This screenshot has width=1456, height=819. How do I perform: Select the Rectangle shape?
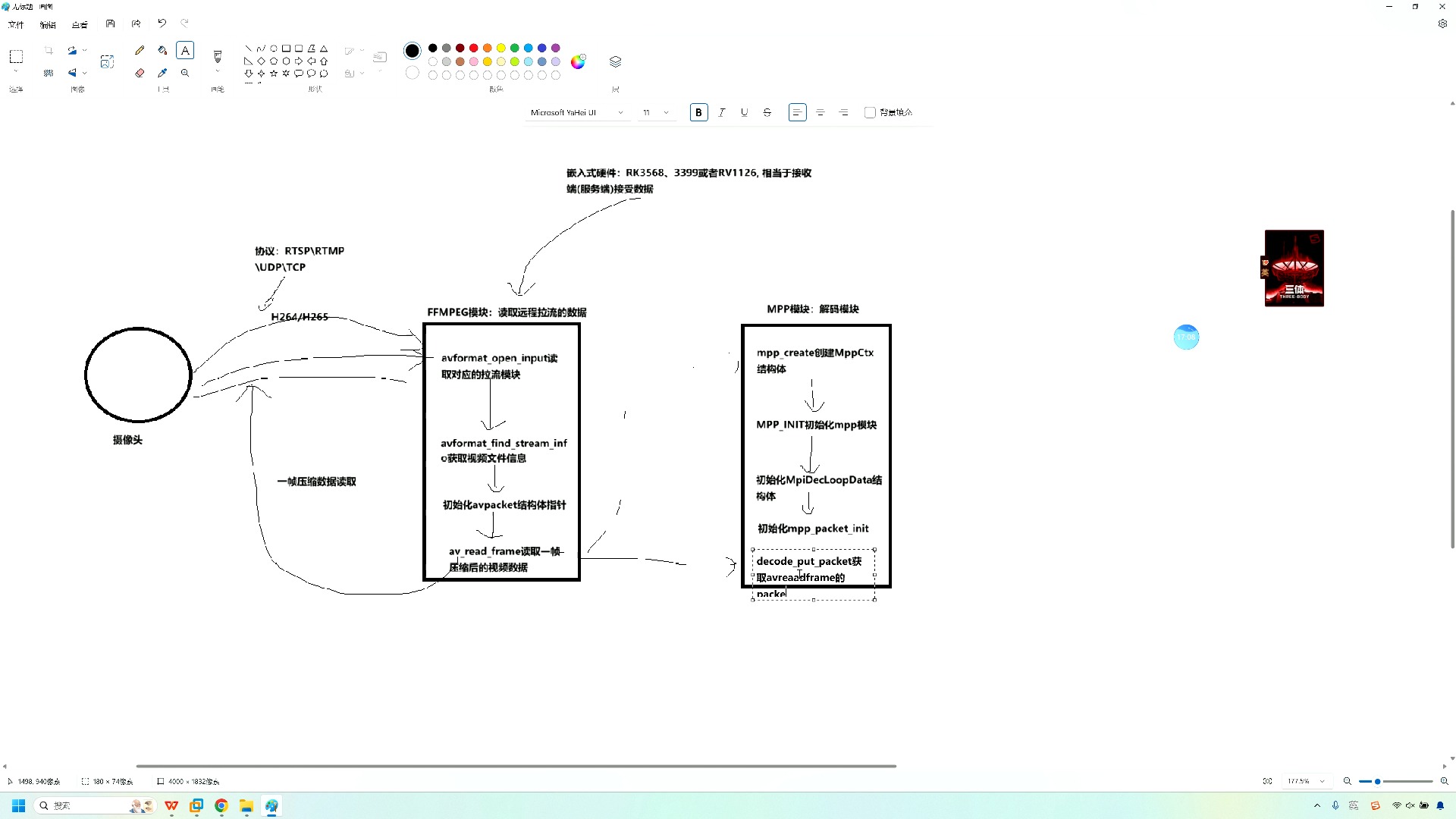click(287, 48)
